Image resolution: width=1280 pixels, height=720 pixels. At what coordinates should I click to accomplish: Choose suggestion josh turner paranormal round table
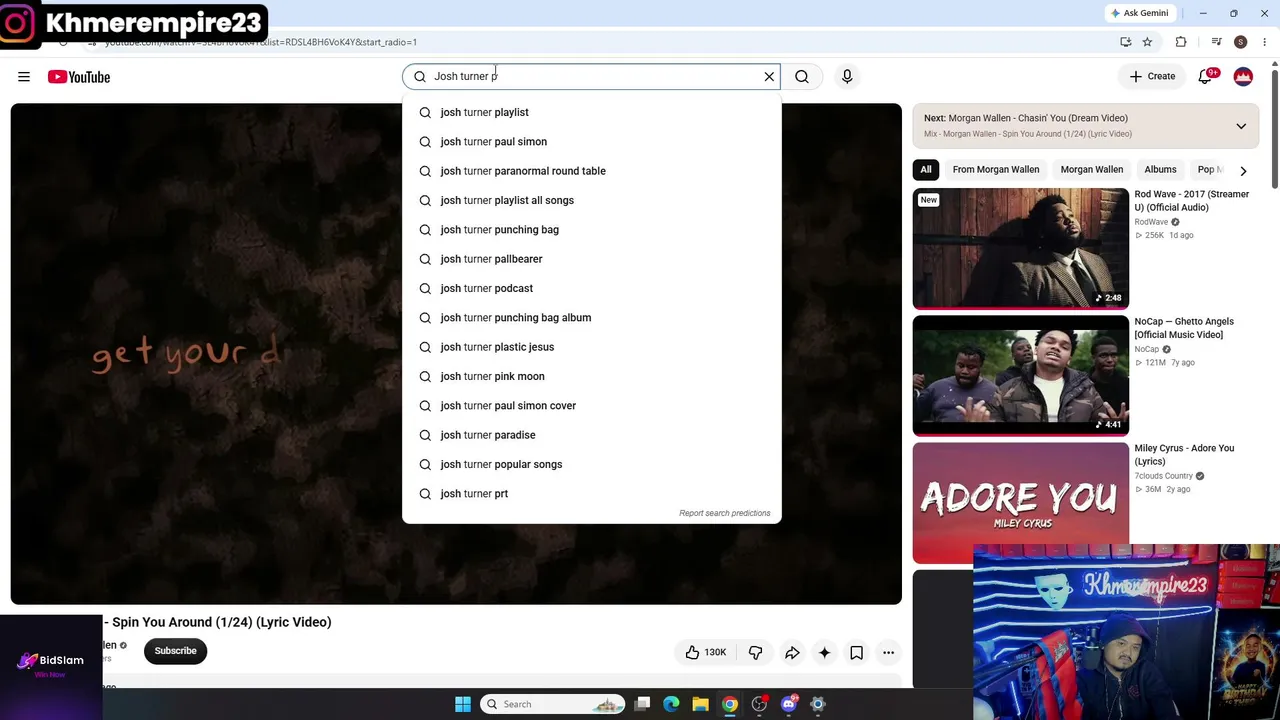pyautogui.click(x=591, y=171)
